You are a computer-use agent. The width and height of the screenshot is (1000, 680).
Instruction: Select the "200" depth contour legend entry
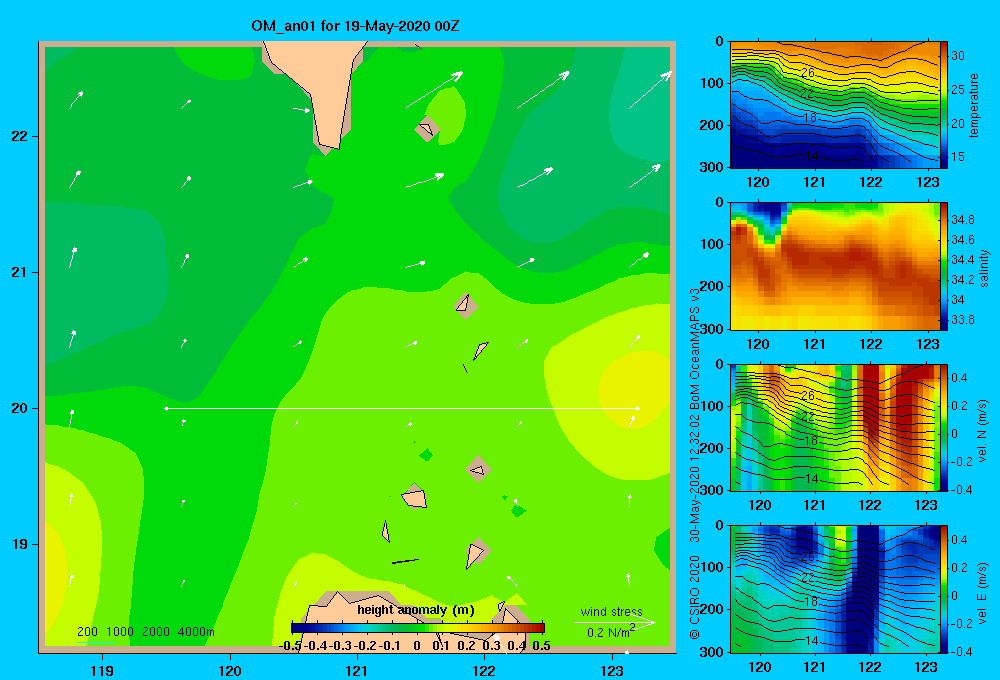[87, 632]
